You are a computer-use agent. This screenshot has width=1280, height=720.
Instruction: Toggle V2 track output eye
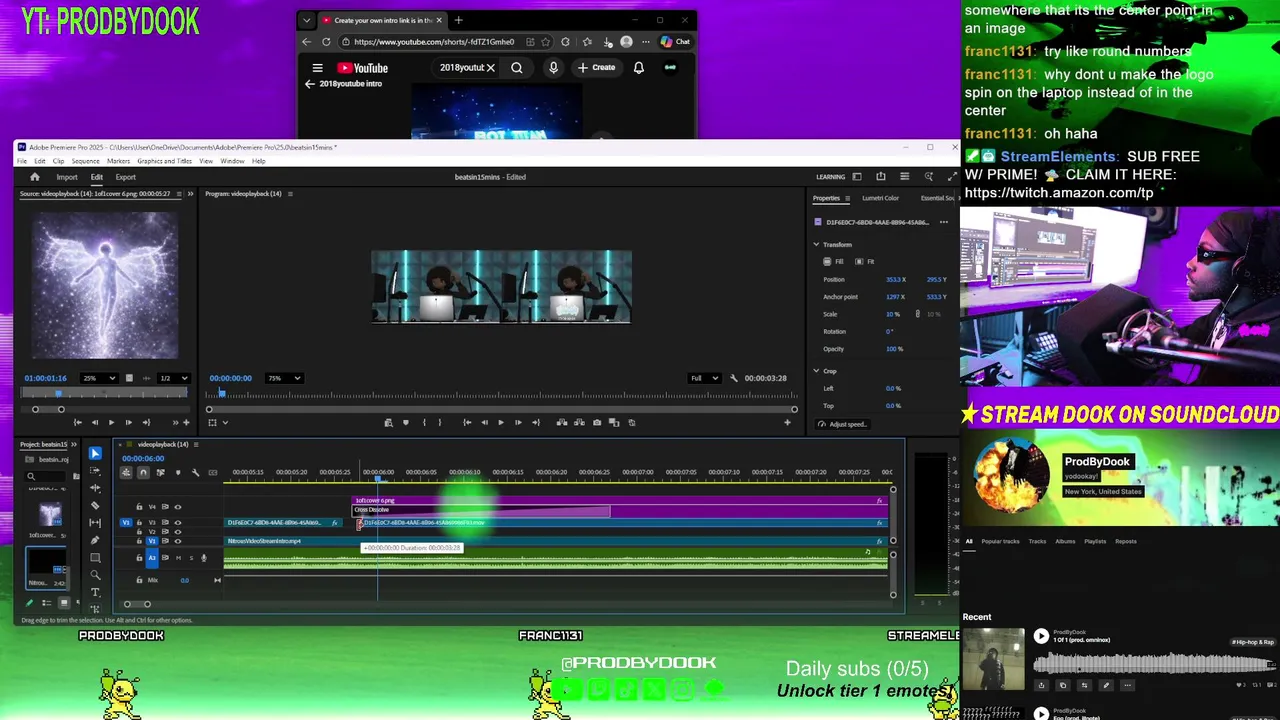point(178,532)
